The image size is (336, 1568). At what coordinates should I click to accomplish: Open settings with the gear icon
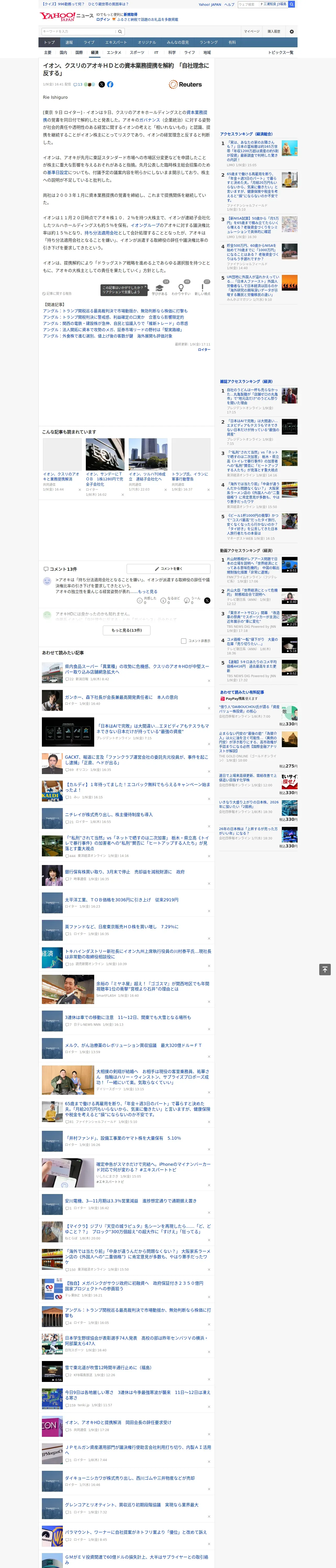pos(292,32)
